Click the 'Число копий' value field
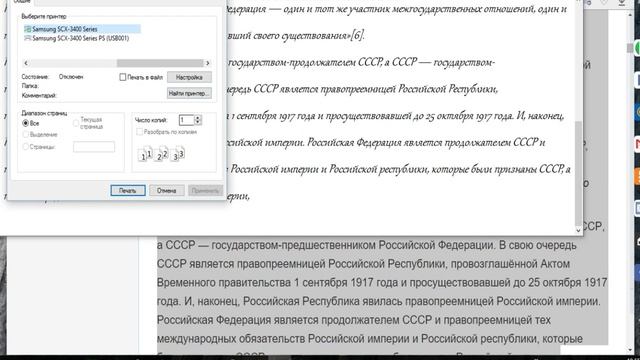640x360 pixels. coord(187,120)
